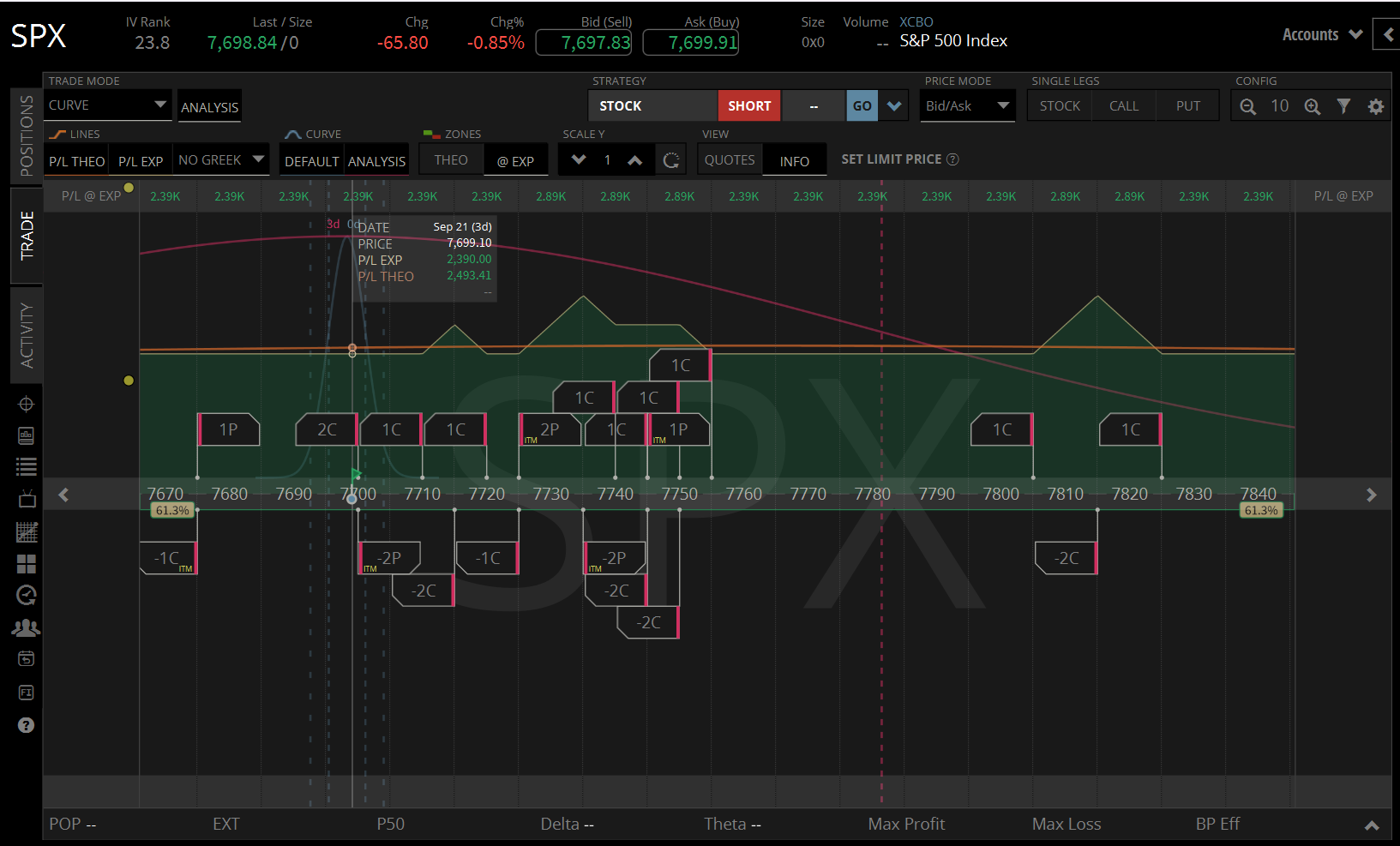
Task: Open the TRADE MODE Curve dropdown
Action: 108,105
